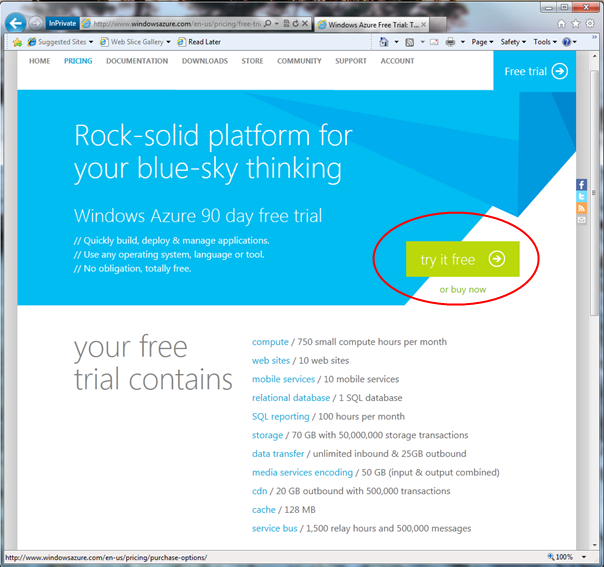
Task: Click the browser Forward arrow button
Action: pyautogui.click(x=36, y=23)
